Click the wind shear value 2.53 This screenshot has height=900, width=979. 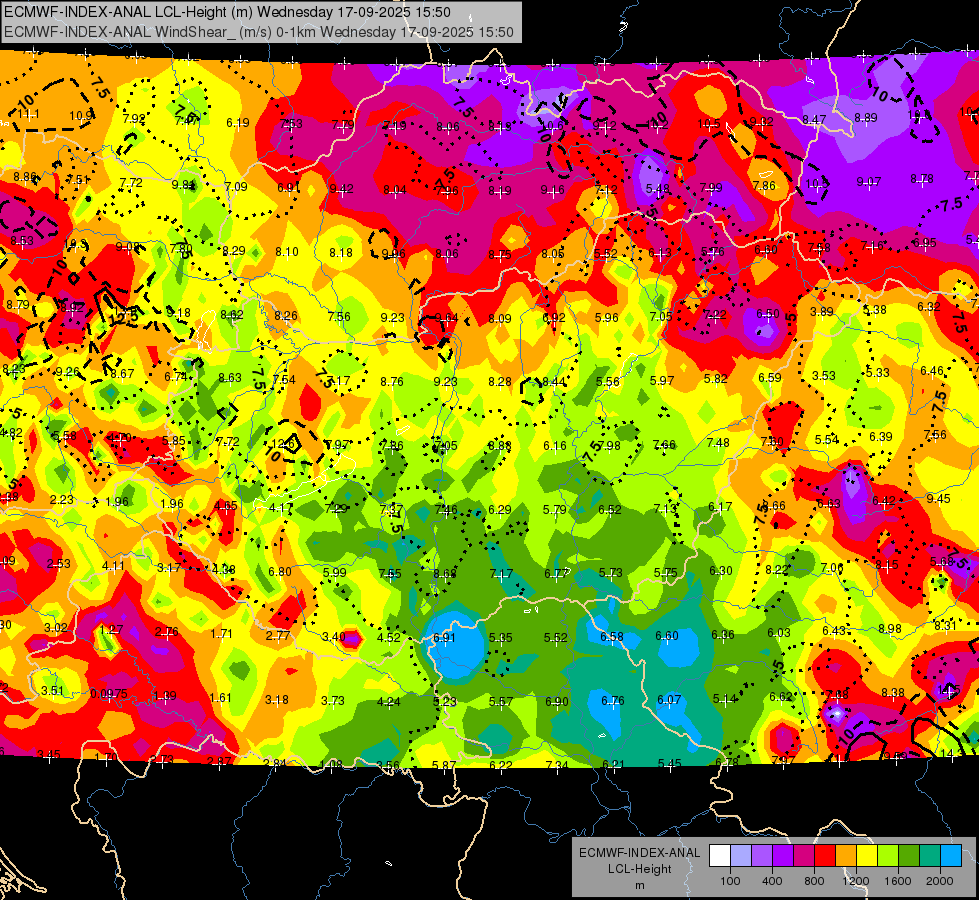59,564
